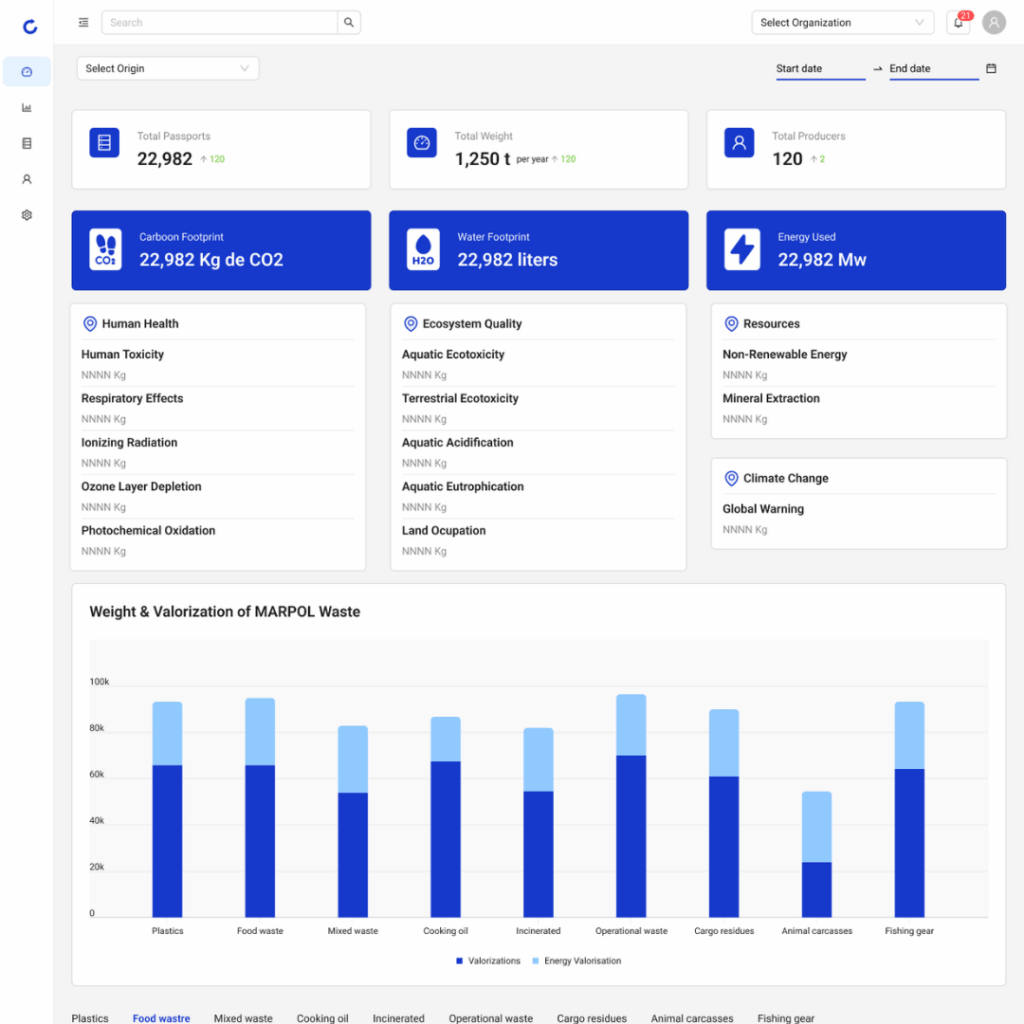Click the notification bell icon
Viewport: 1024px width, 1024px height.
[x=958, y=23]
